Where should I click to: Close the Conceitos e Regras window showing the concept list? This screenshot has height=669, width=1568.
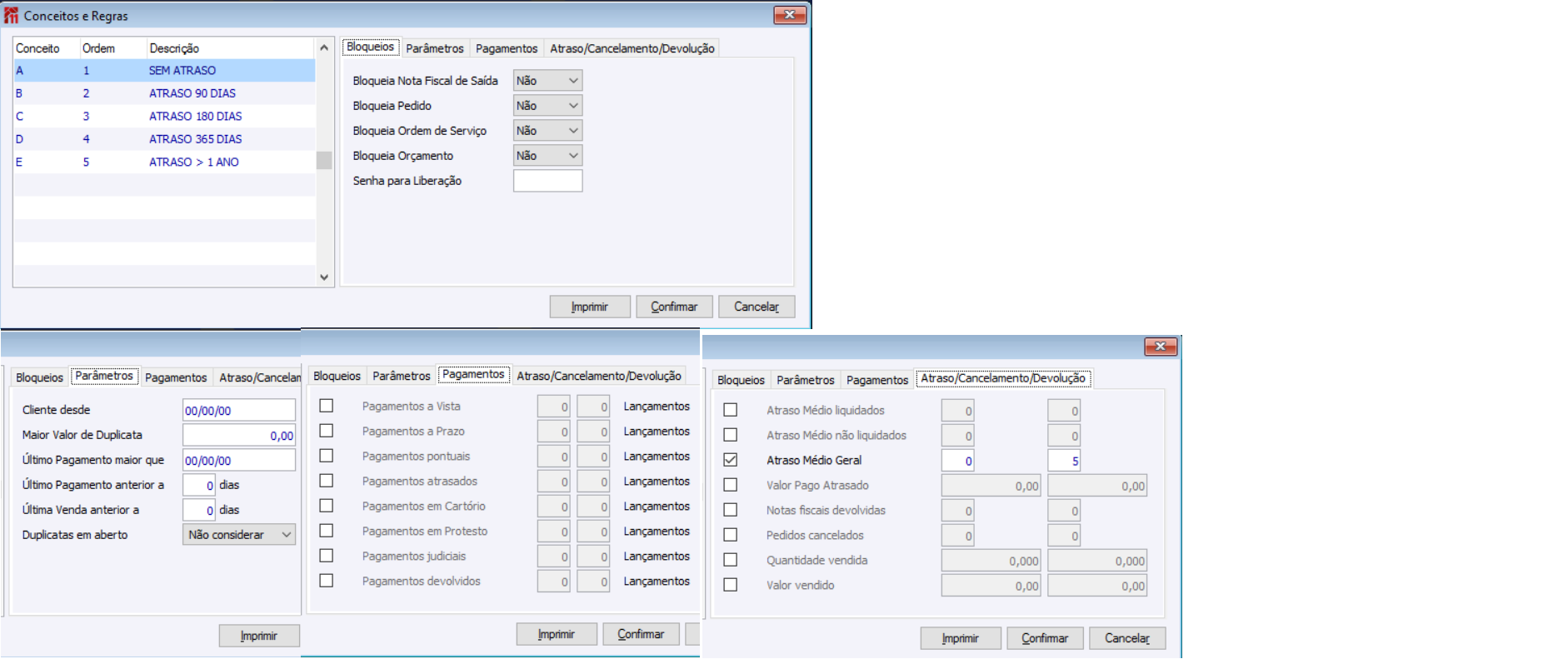click(x=789, y=15)
